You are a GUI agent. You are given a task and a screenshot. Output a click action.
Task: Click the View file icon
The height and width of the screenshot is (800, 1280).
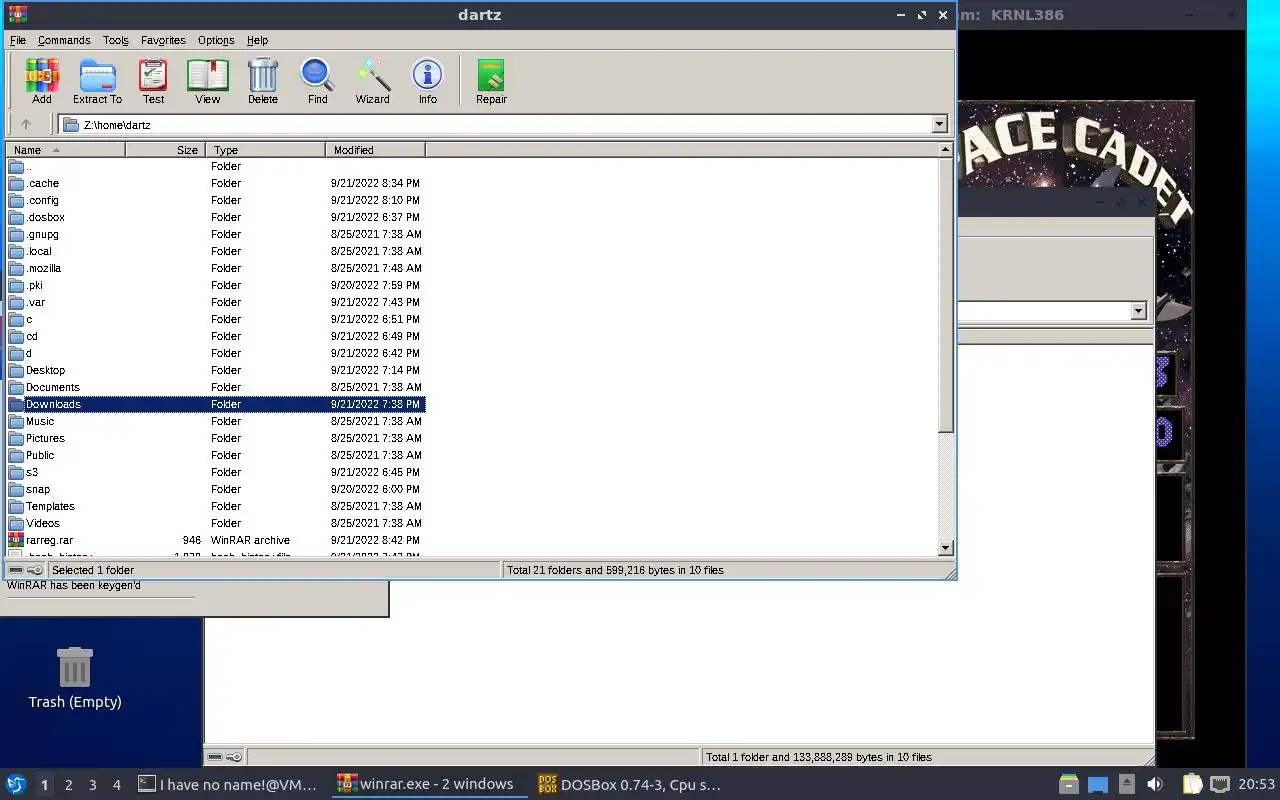click(207, 81)
